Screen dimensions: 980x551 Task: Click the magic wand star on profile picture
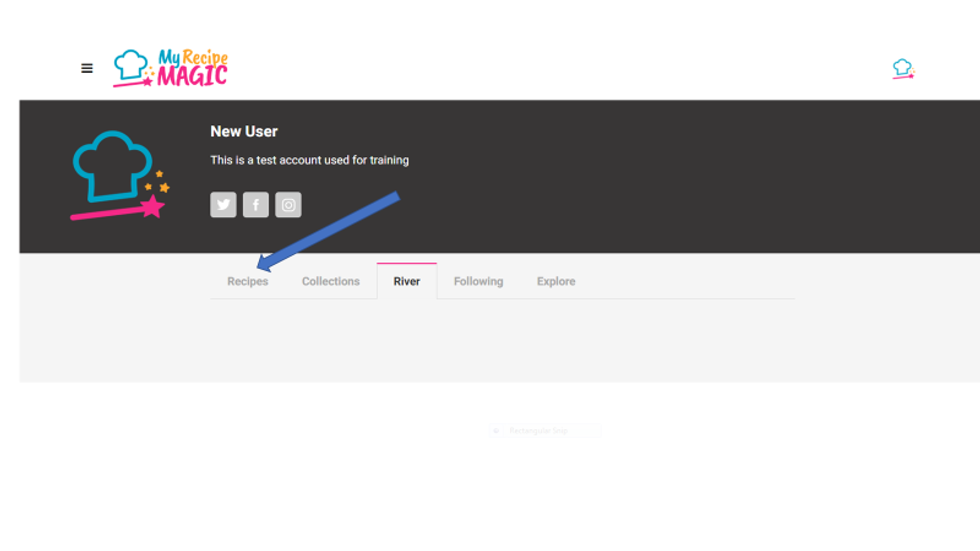pyautogui.click(x=152, y=207)
